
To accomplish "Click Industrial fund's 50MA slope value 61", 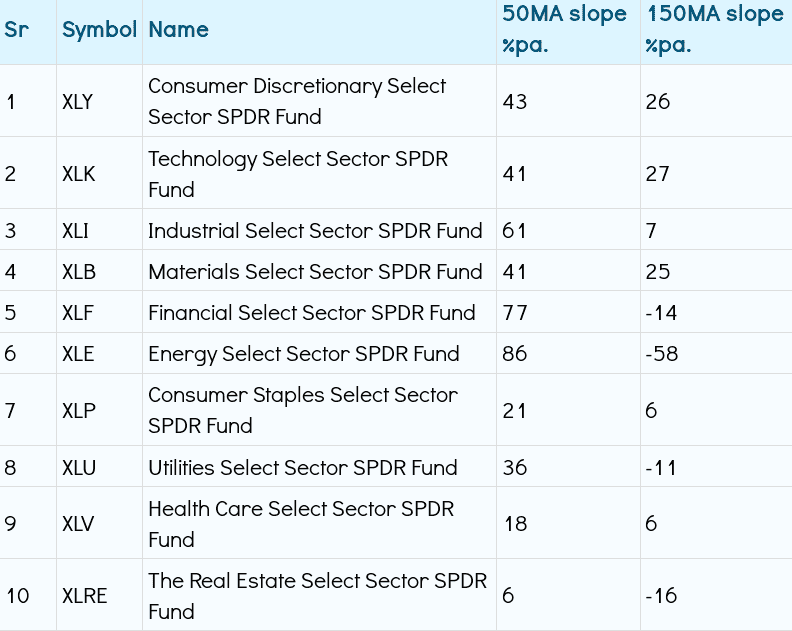I will [514, 231].
